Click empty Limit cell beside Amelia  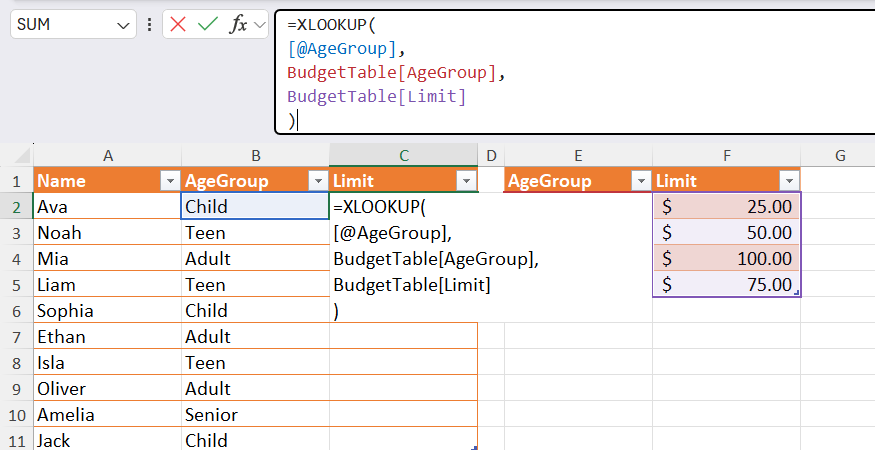403,415
